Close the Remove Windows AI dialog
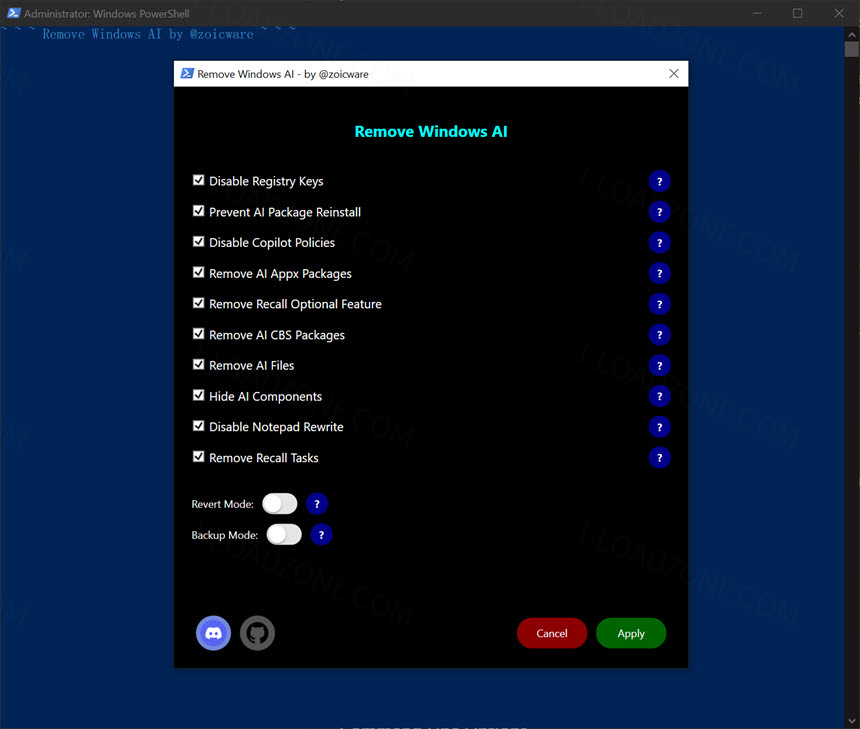 click(x=674, y=74)
